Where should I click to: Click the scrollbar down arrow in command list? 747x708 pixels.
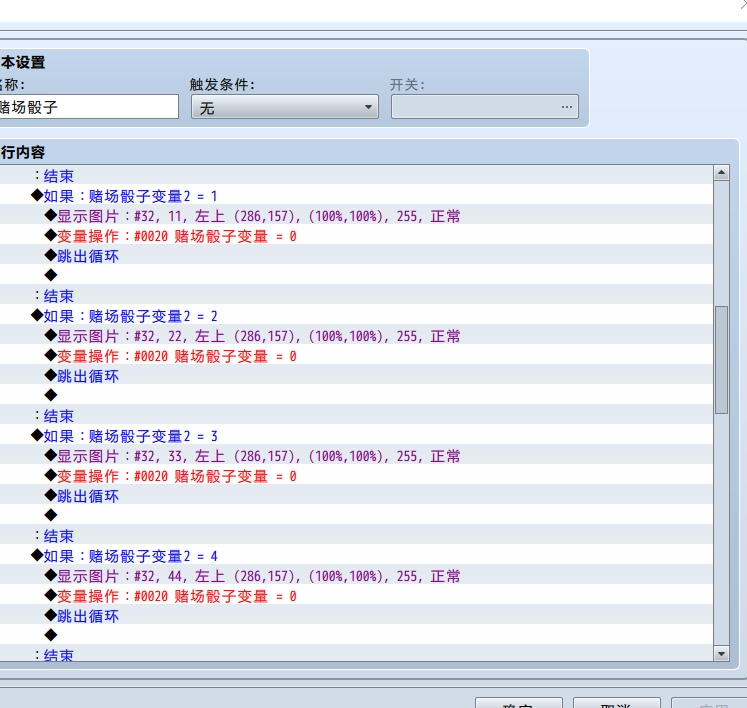click(x=721, y=654)
